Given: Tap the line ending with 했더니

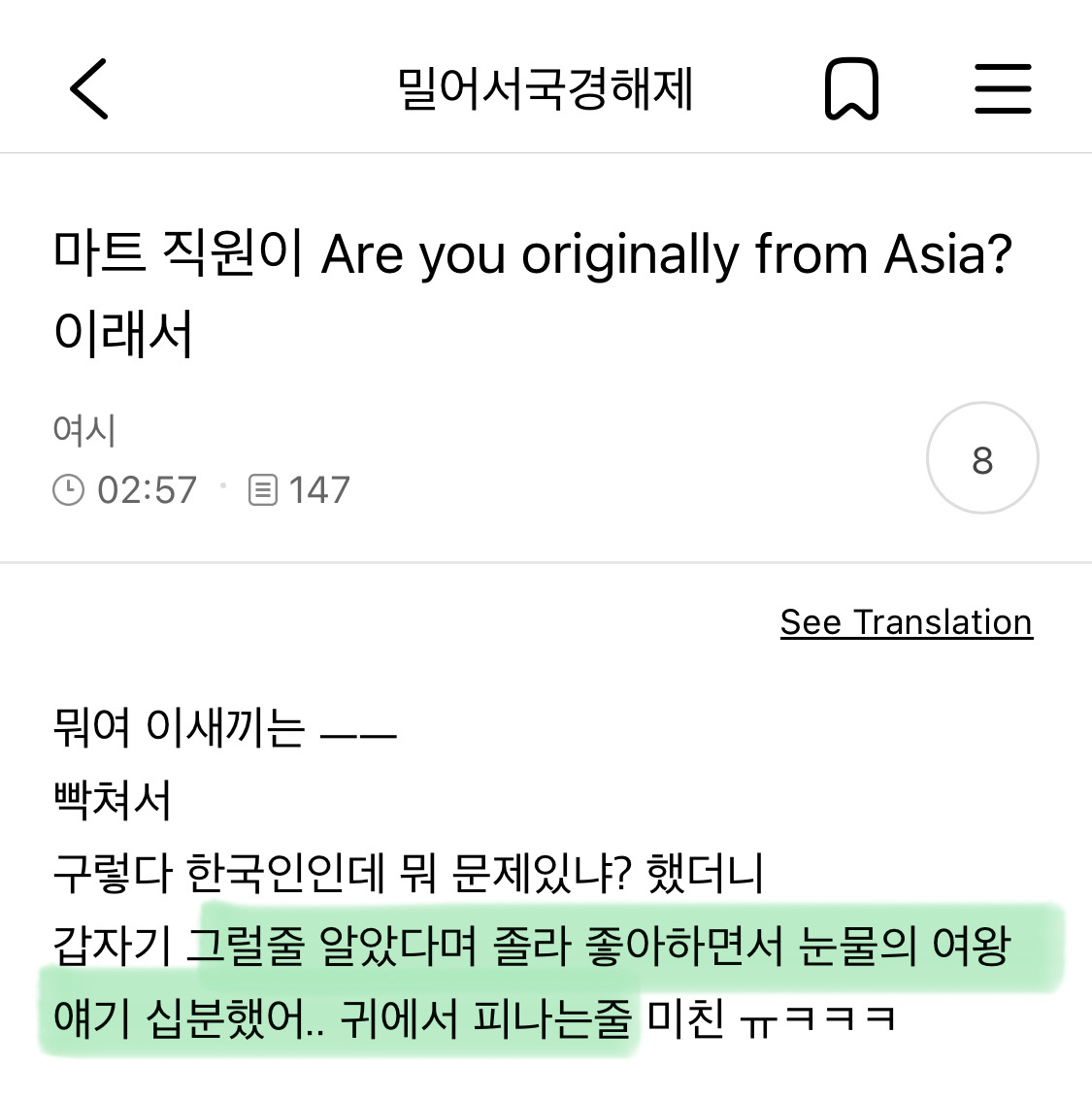Looking at the screenshot, I should coord(408,874).
